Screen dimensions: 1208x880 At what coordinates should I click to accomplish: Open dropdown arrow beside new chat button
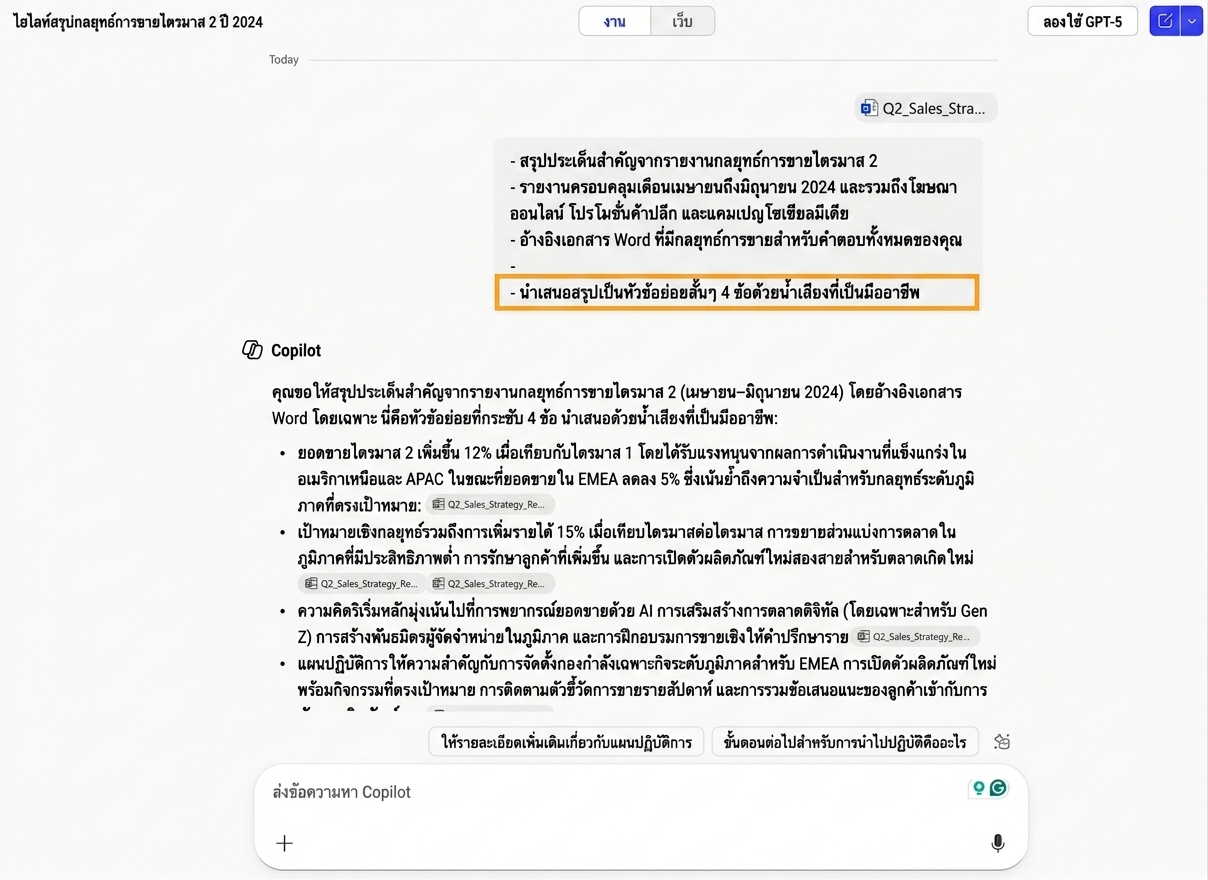point(1191,21)
